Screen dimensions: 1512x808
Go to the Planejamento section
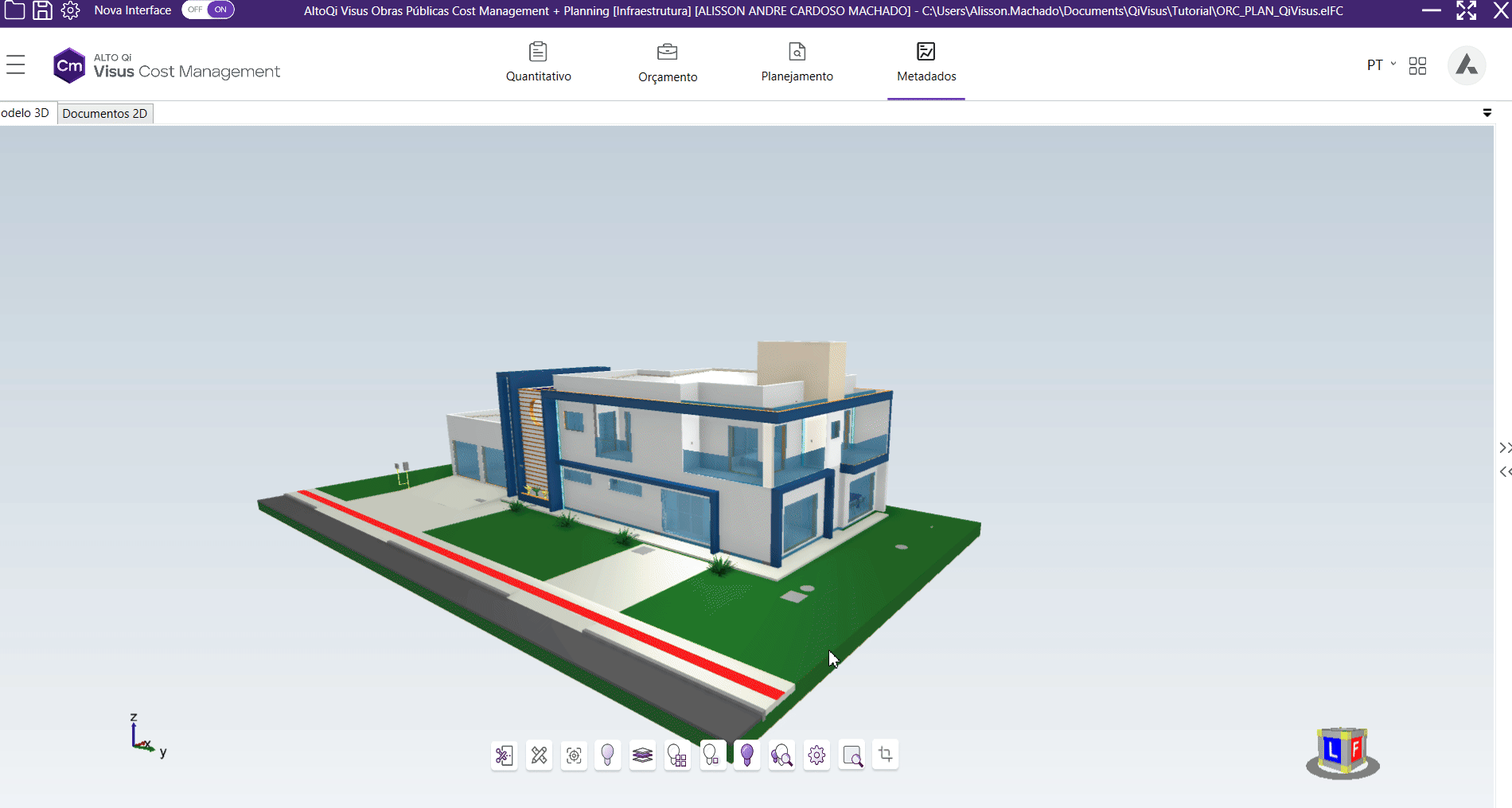[x=797, y=64]
